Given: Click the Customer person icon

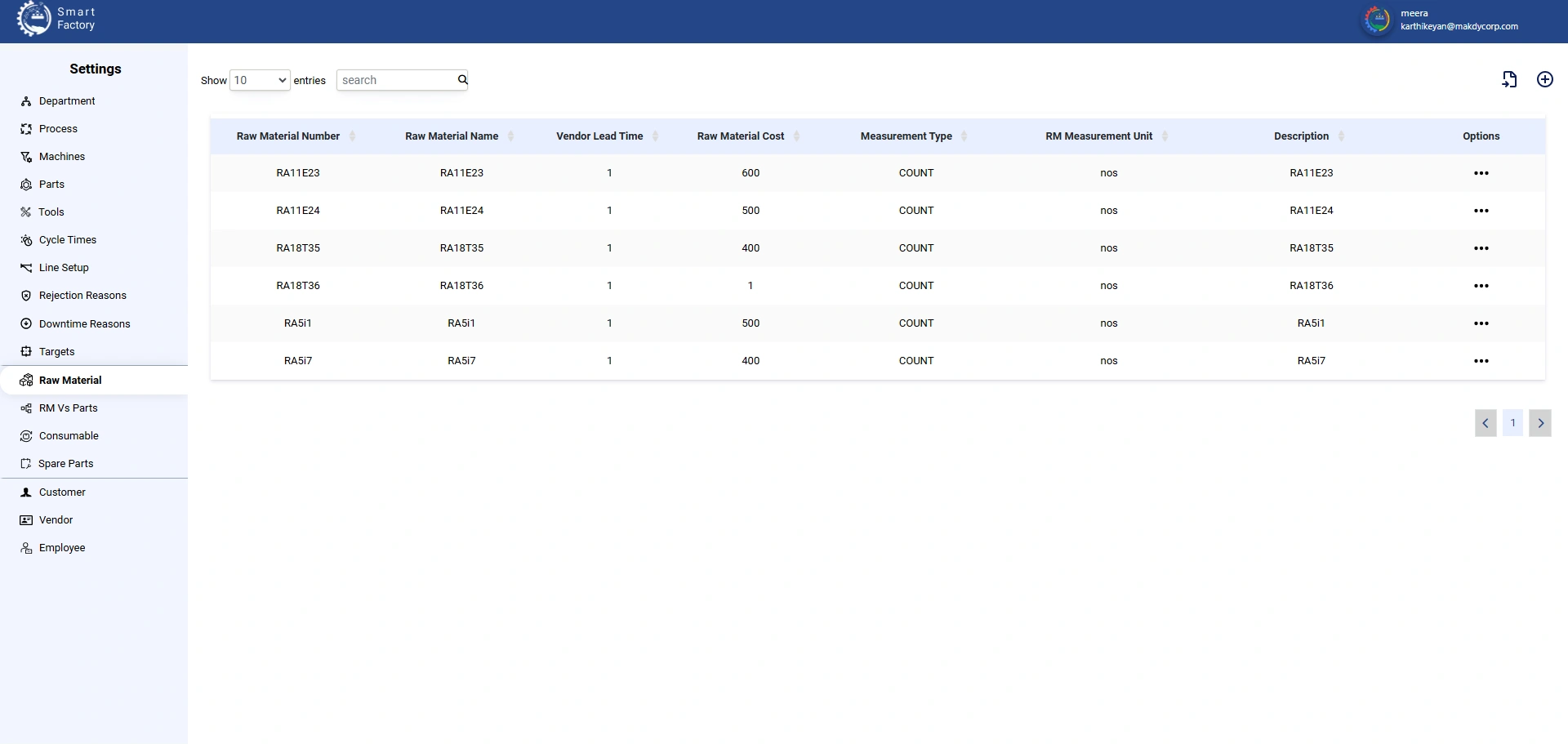Looking at the screenshot, I should click(26, 492).
